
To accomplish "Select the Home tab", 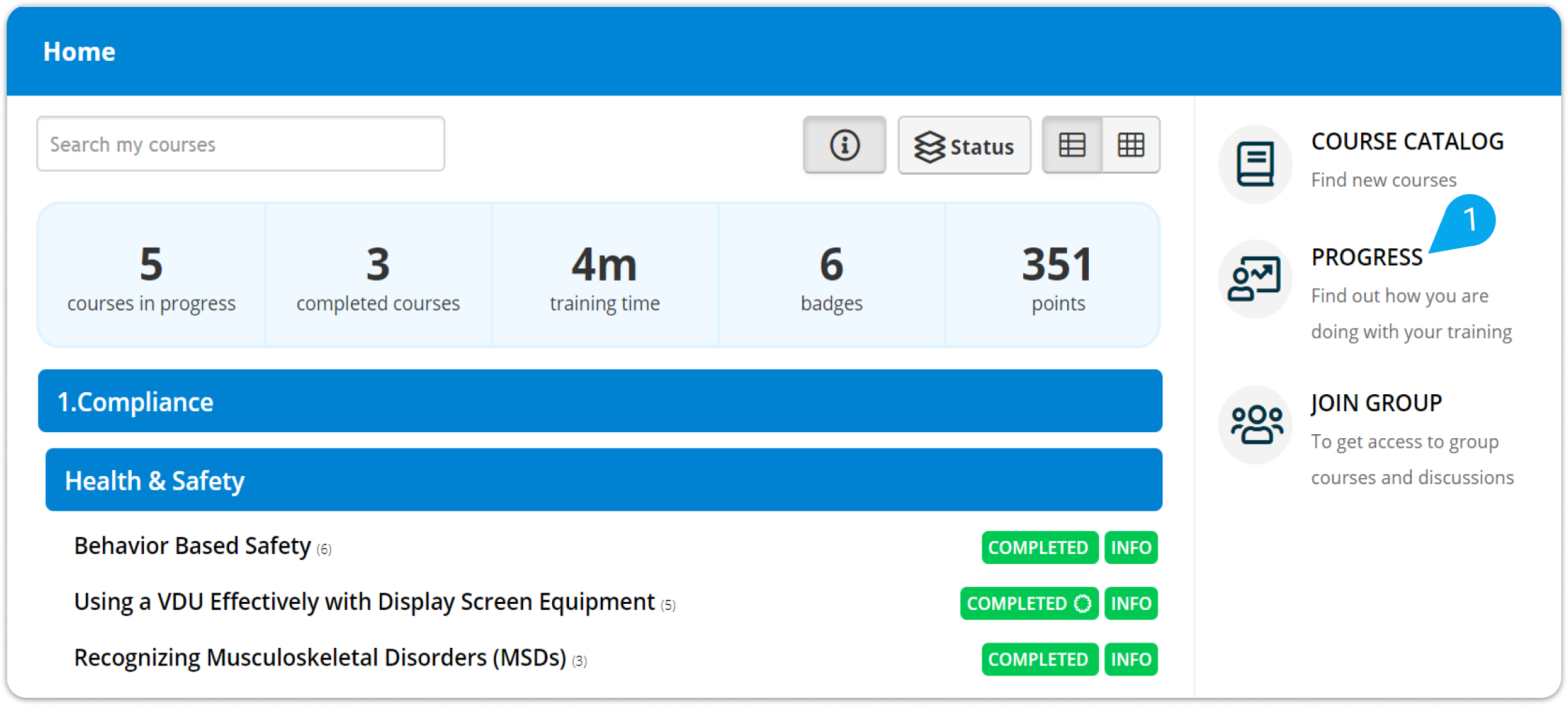I will click(80, 51).
